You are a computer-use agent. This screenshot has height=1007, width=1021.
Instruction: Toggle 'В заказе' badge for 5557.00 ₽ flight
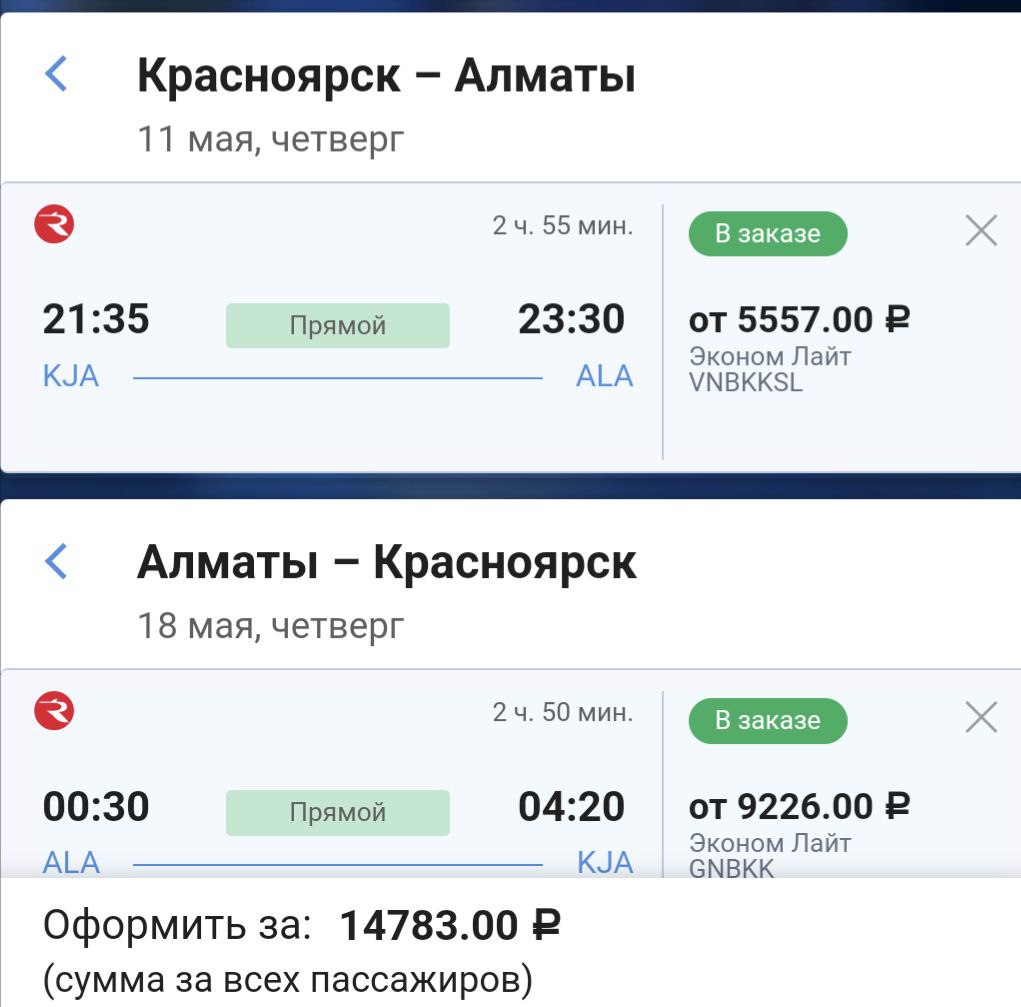click(x=767, y=234)
